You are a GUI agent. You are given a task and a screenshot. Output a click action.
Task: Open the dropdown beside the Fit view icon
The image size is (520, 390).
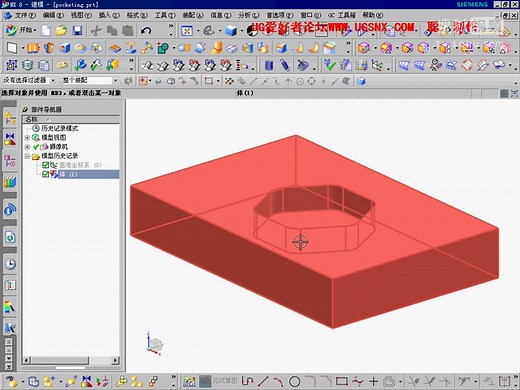pos(197,31)
